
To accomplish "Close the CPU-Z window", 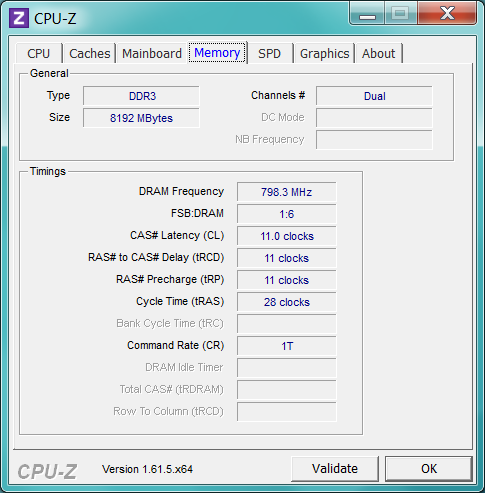I will [x=447, y=13].
